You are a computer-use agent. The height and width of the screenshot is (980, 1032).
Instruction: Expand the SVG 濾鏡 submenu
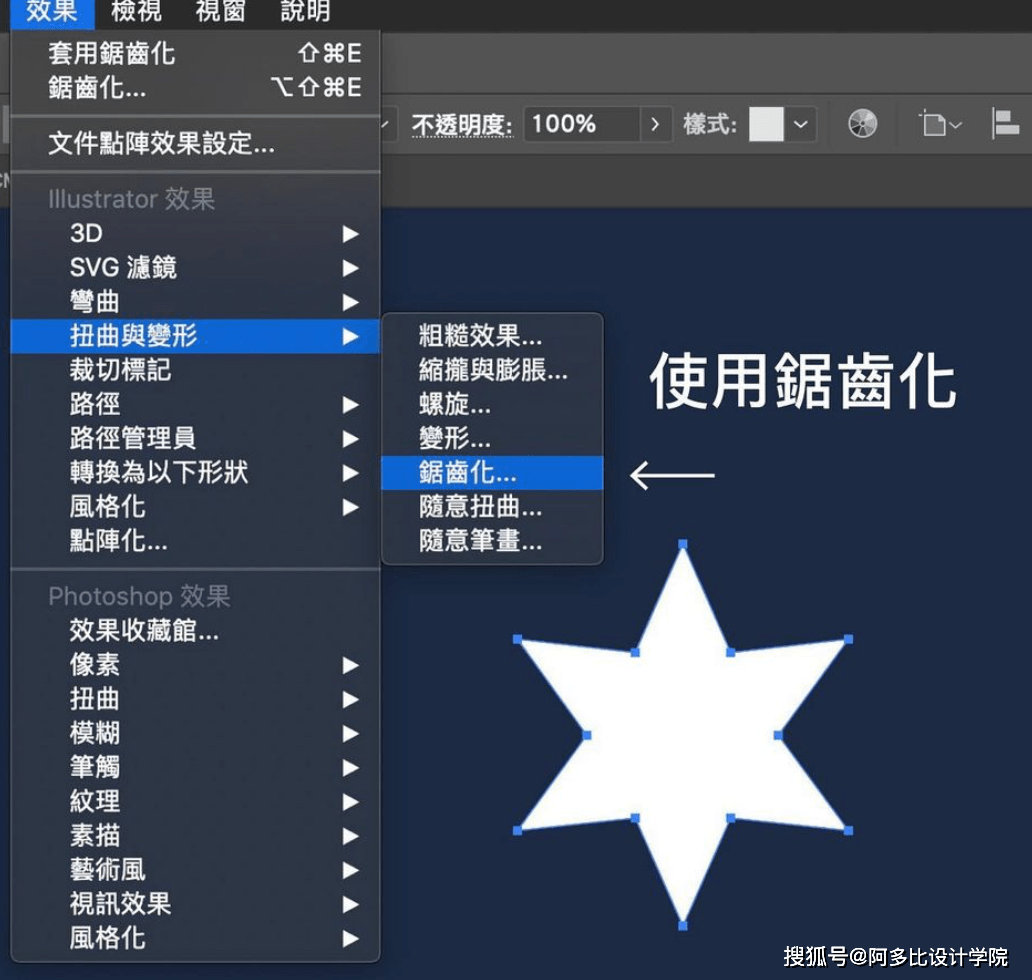click(x=195, y=268)
